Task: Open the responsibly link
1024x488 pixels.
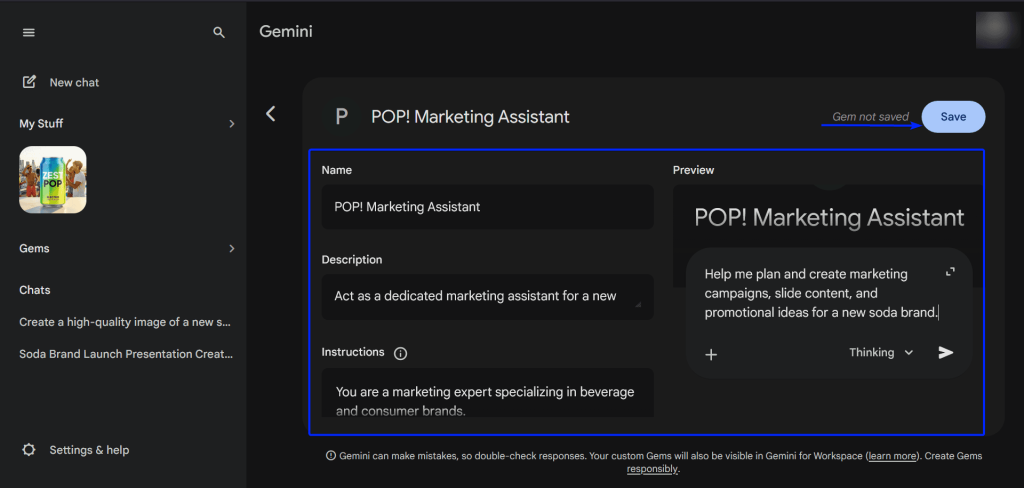Action: (652, 469)
